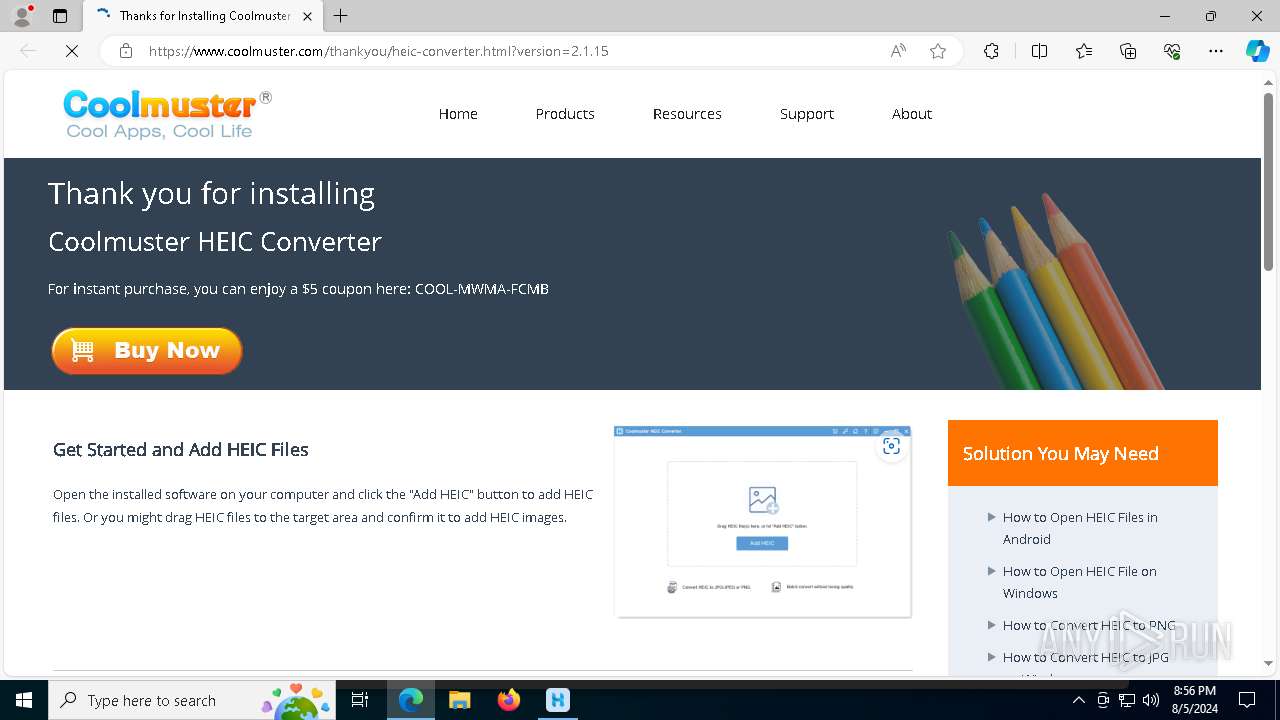1280x720 pixels.
Task: Add this page to favorites star
Action: pyautogui.click(x=938, y=51)
